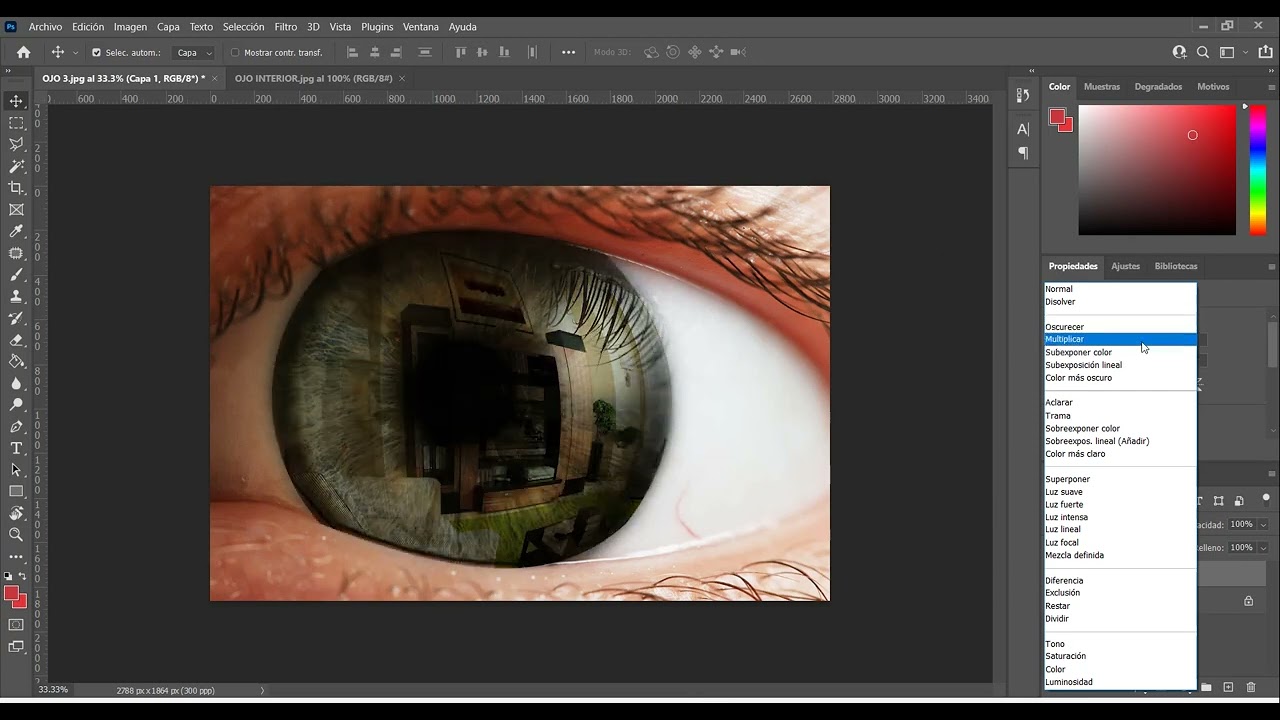Open the History panel icon
This screenshot has height=720, width=1280.
[x=1023, y=95]
